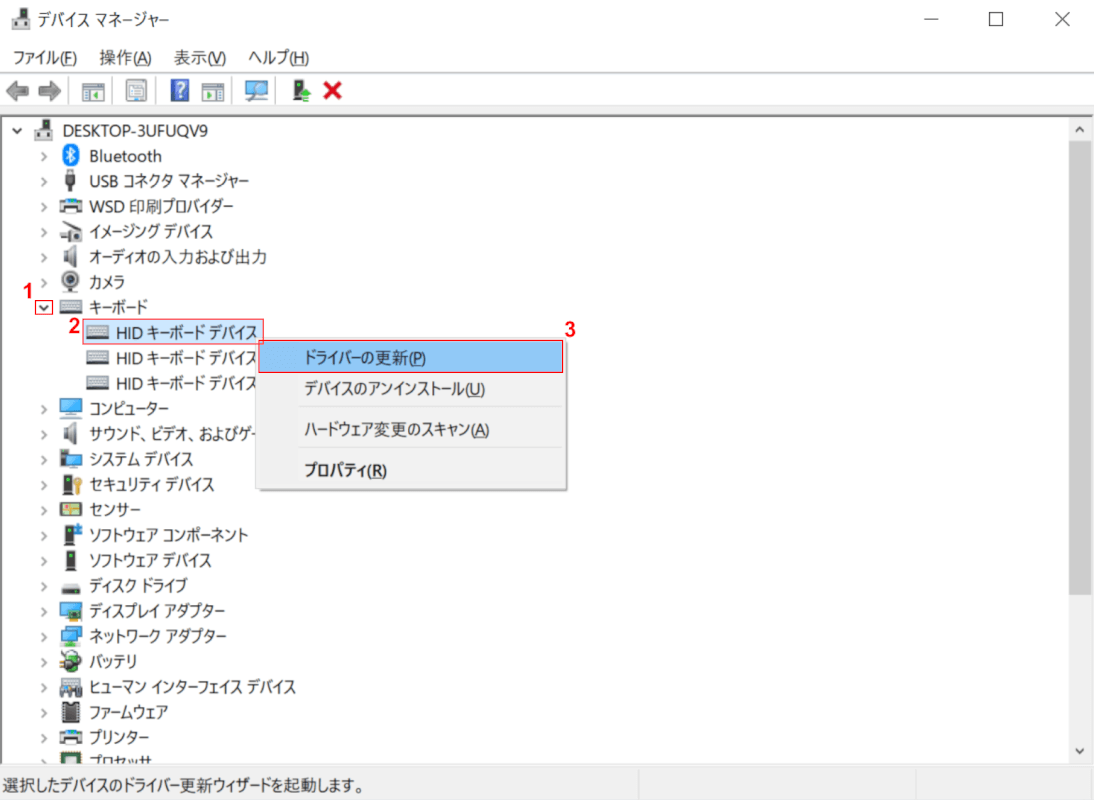This screenshot has width=1094, height=800.
Task: Collapse the キーボード category
Action: click(43, 307)
